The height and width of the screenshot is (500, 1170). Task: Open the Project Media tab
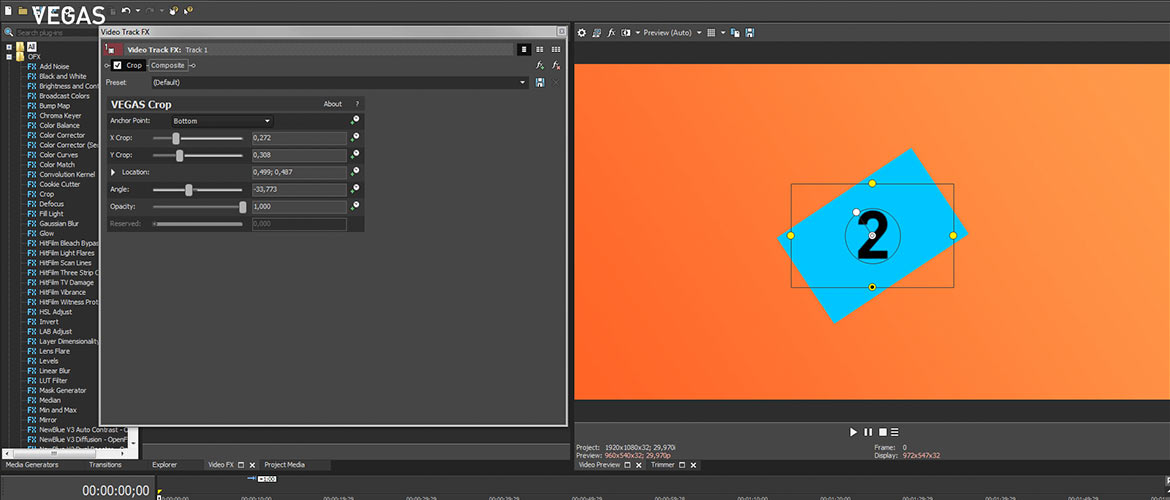pos(283,465)
